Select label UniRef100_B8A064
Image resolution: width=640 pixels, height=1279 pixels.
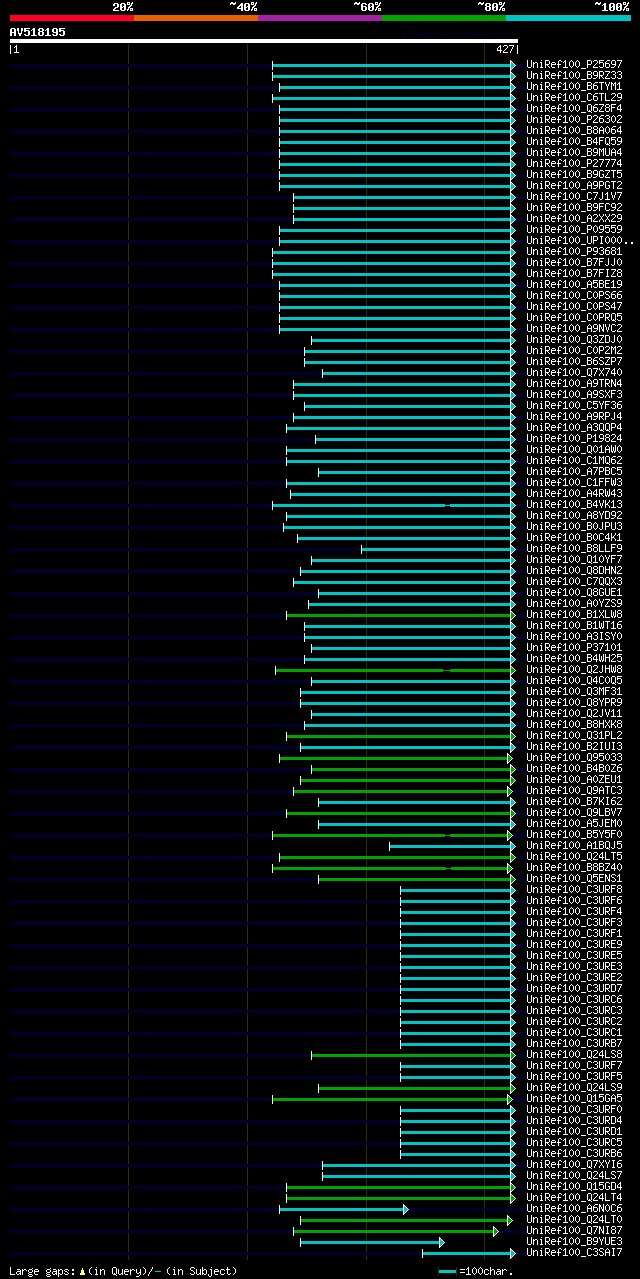click(574, 130)
